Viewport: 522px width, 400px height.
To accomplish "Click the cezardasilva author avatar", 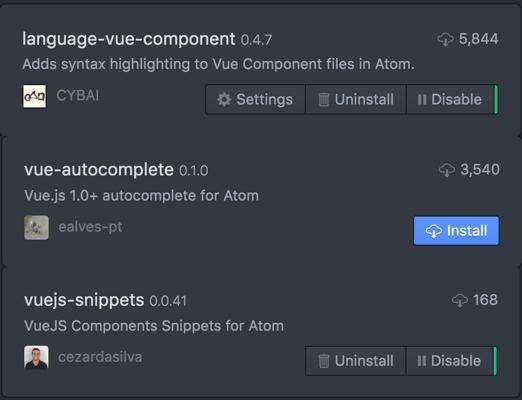I will (36, 357).
